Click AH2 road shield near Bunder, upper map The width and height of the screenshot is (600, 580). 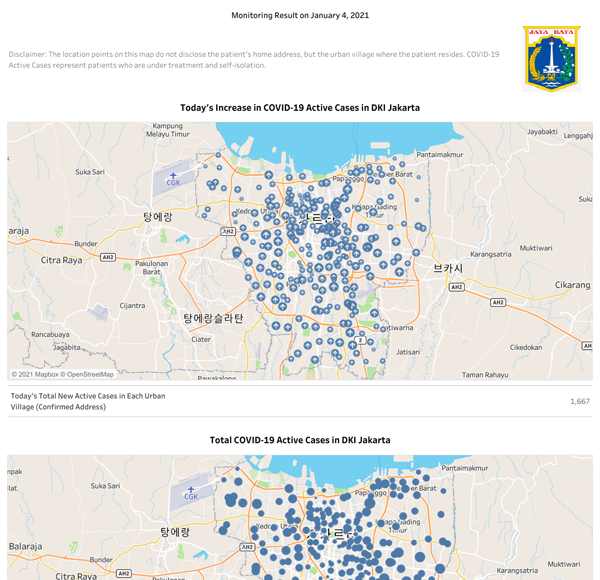[107, 256]
